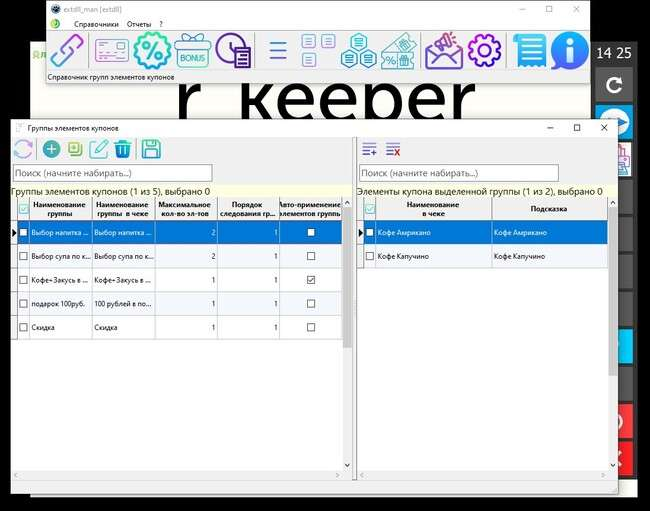Image resolution: width=650 pixels, height=511 pixels.
Task: Open the Справочники menu
Action: coord(97,23)
